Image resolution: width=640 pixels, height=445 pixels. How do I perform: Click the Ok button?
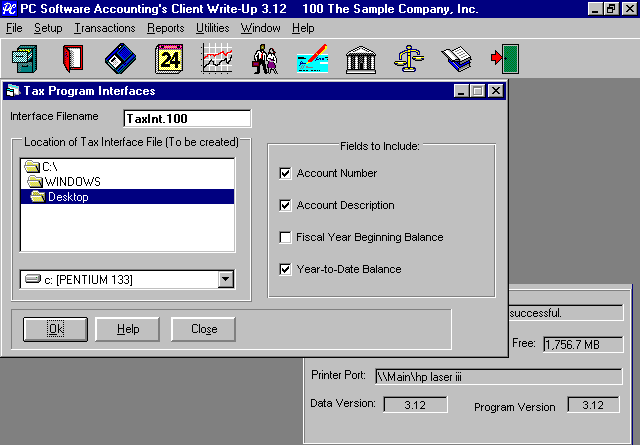[x=56, y=329]
